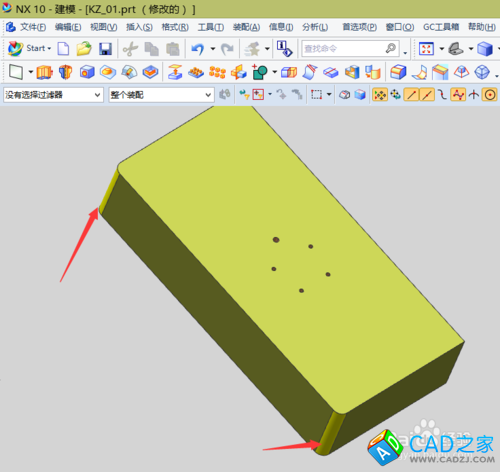The height and width of the screenshot is (472, 500).
Task: Open the 文件(F) menu
Action: click(33, 27)
